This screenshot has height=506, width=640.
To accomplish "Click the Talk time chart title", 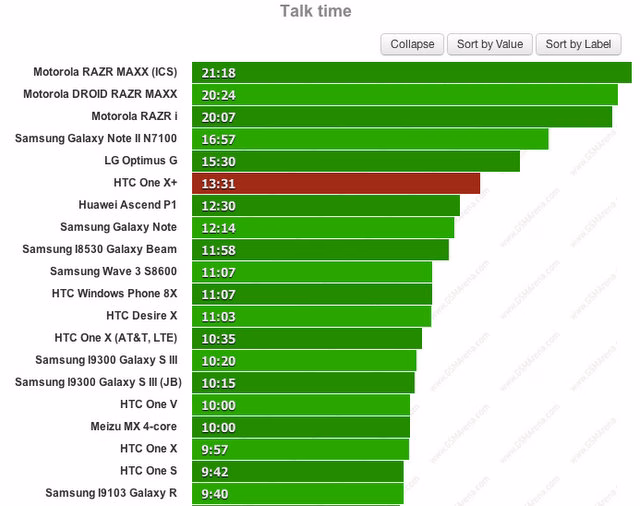I will click(316, 11).
